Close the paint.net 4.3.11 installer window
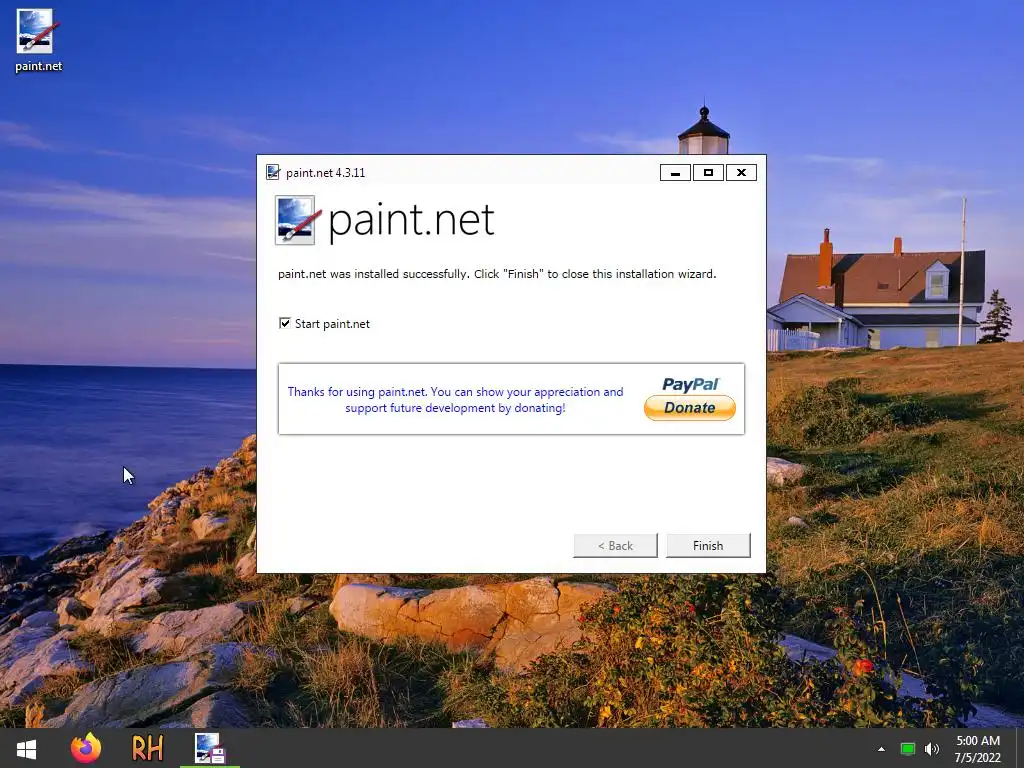1024x768 pixels. [741, 172]
